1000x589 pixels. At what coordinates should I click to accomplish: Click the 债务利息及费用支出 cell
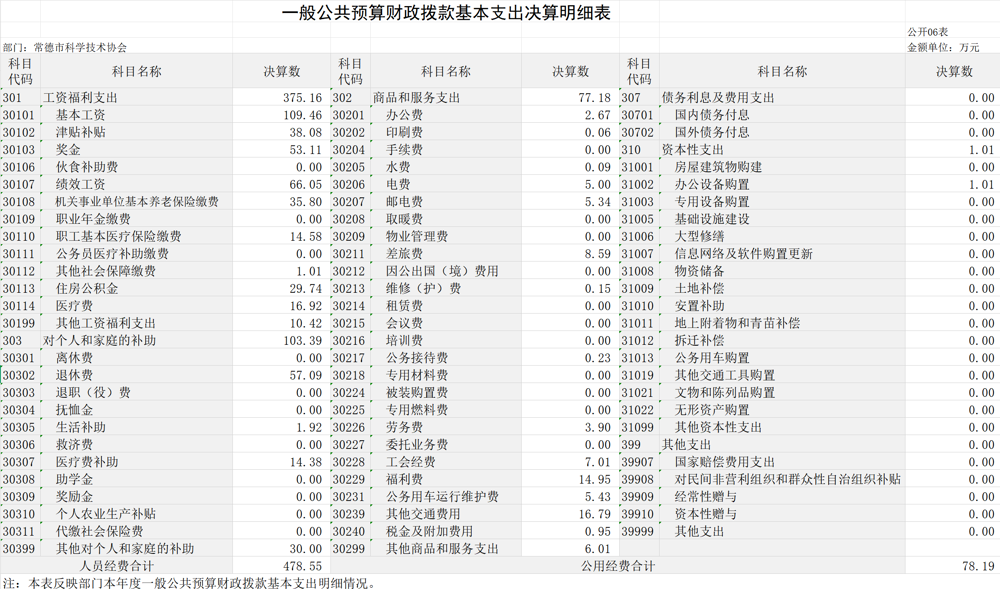pyautogui.click(x=718, y=98)
